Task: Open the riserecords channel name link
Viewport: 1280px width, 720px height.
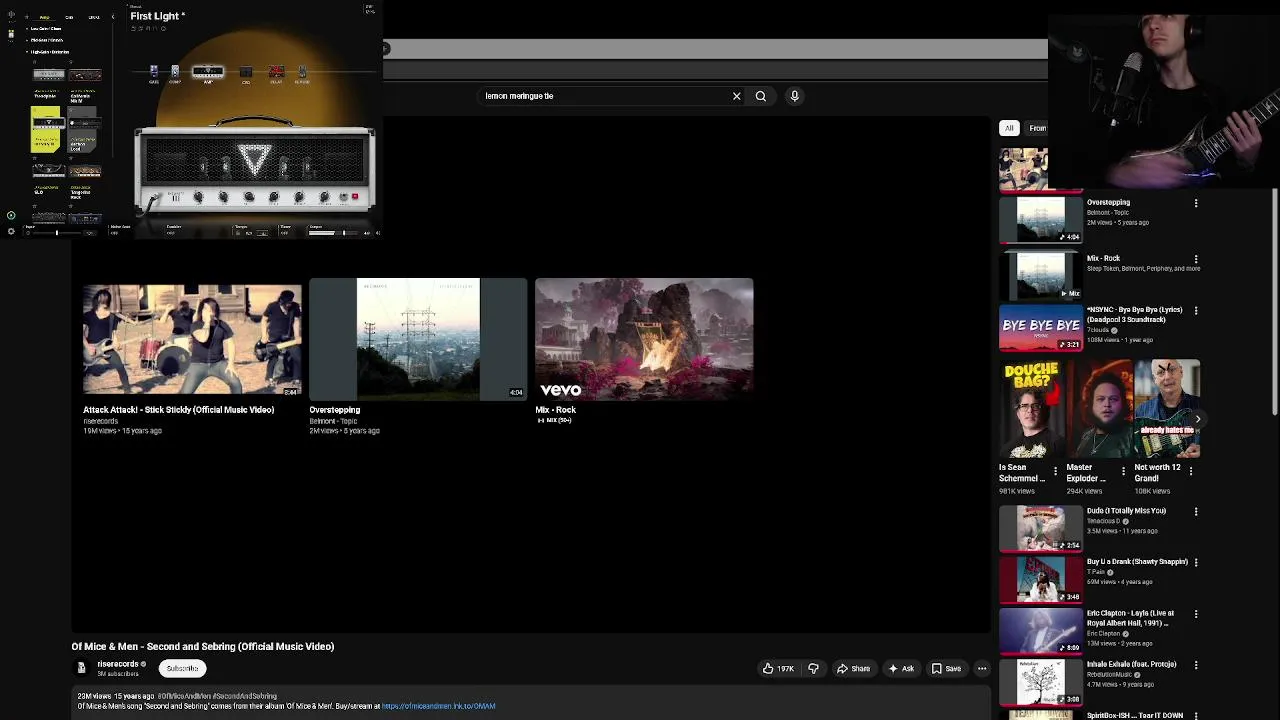Action: pos(117,664)
